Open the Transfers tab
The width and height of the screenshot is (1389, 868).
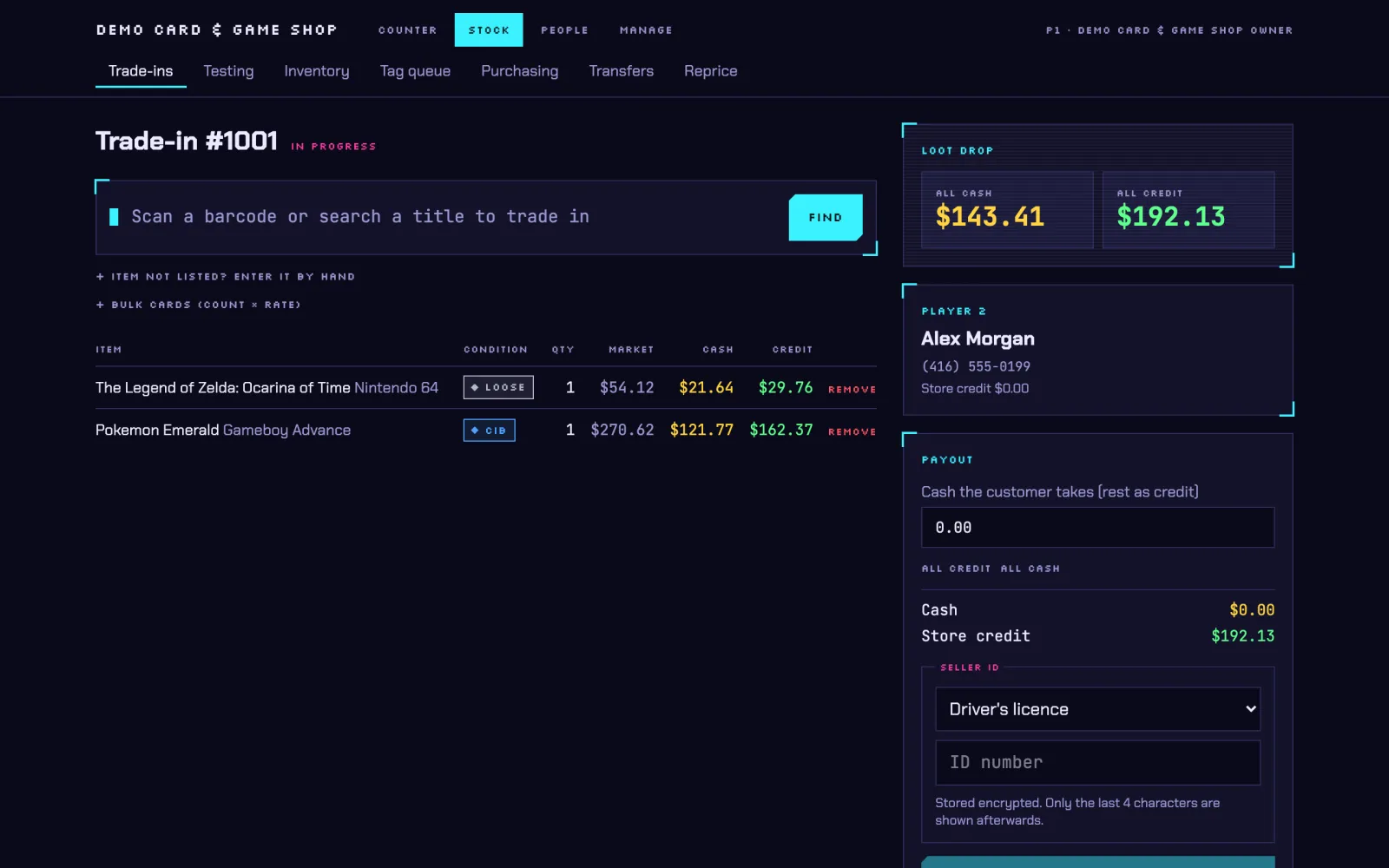(x=621, y=71)
